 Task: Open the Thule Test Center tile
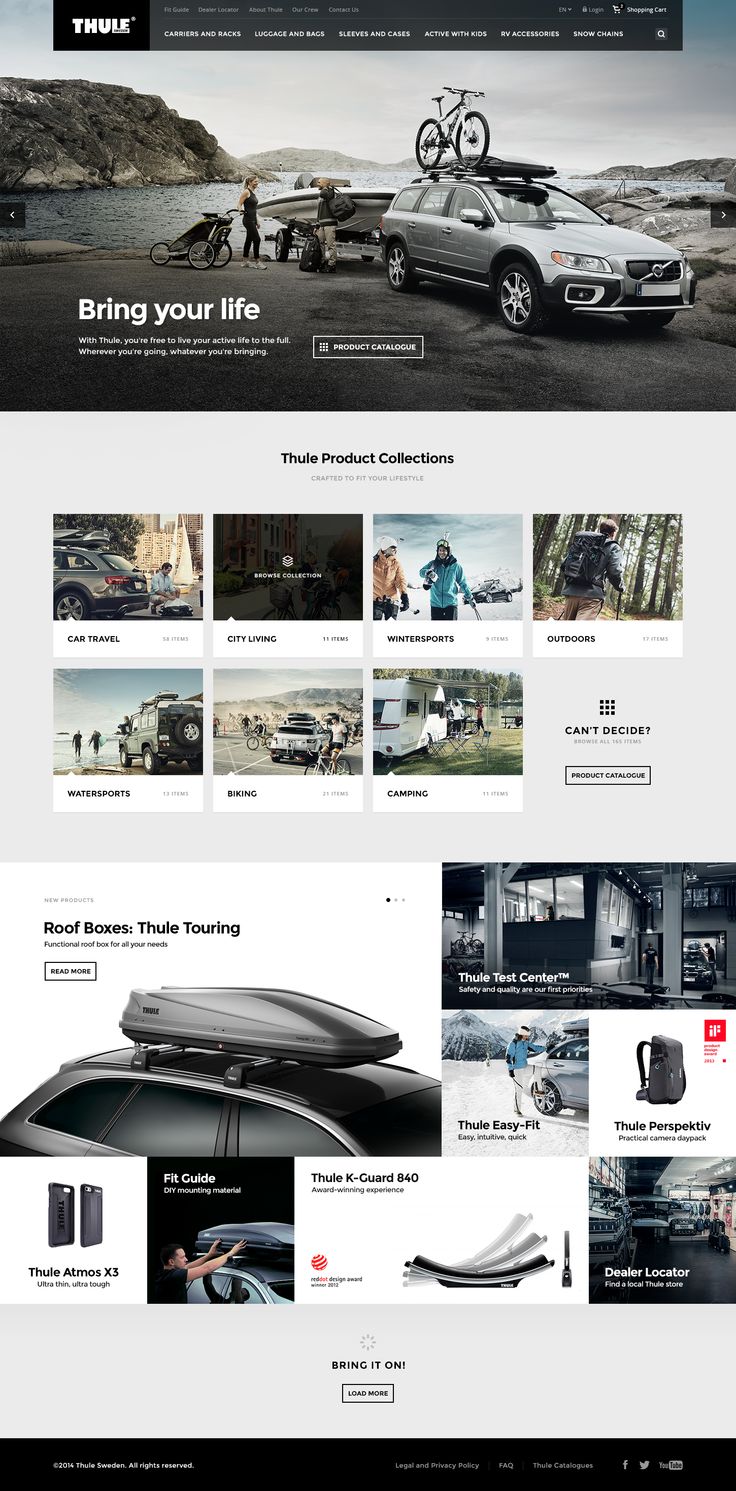[x=589, y=936]
